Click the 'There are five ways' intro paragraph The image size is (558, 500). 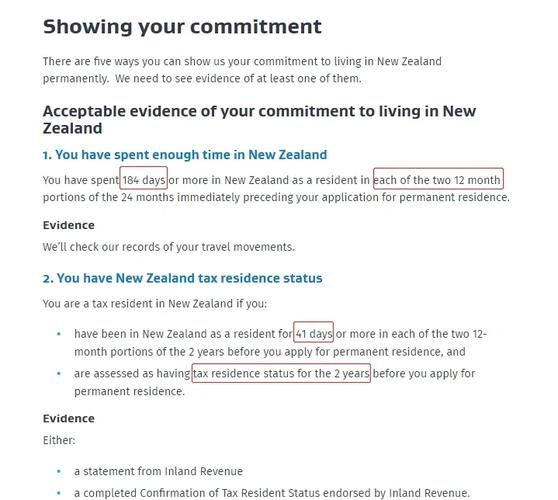coord(242,70)
